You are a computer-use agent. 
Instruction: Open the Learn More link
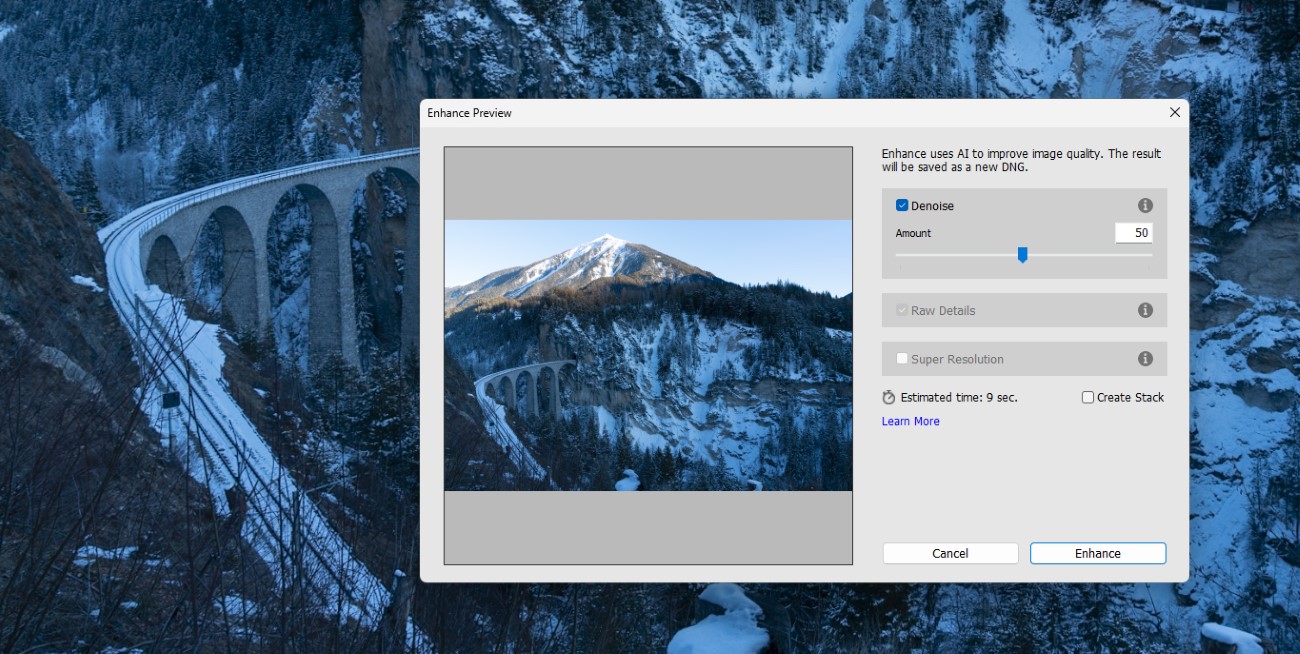tap(910, 422)
